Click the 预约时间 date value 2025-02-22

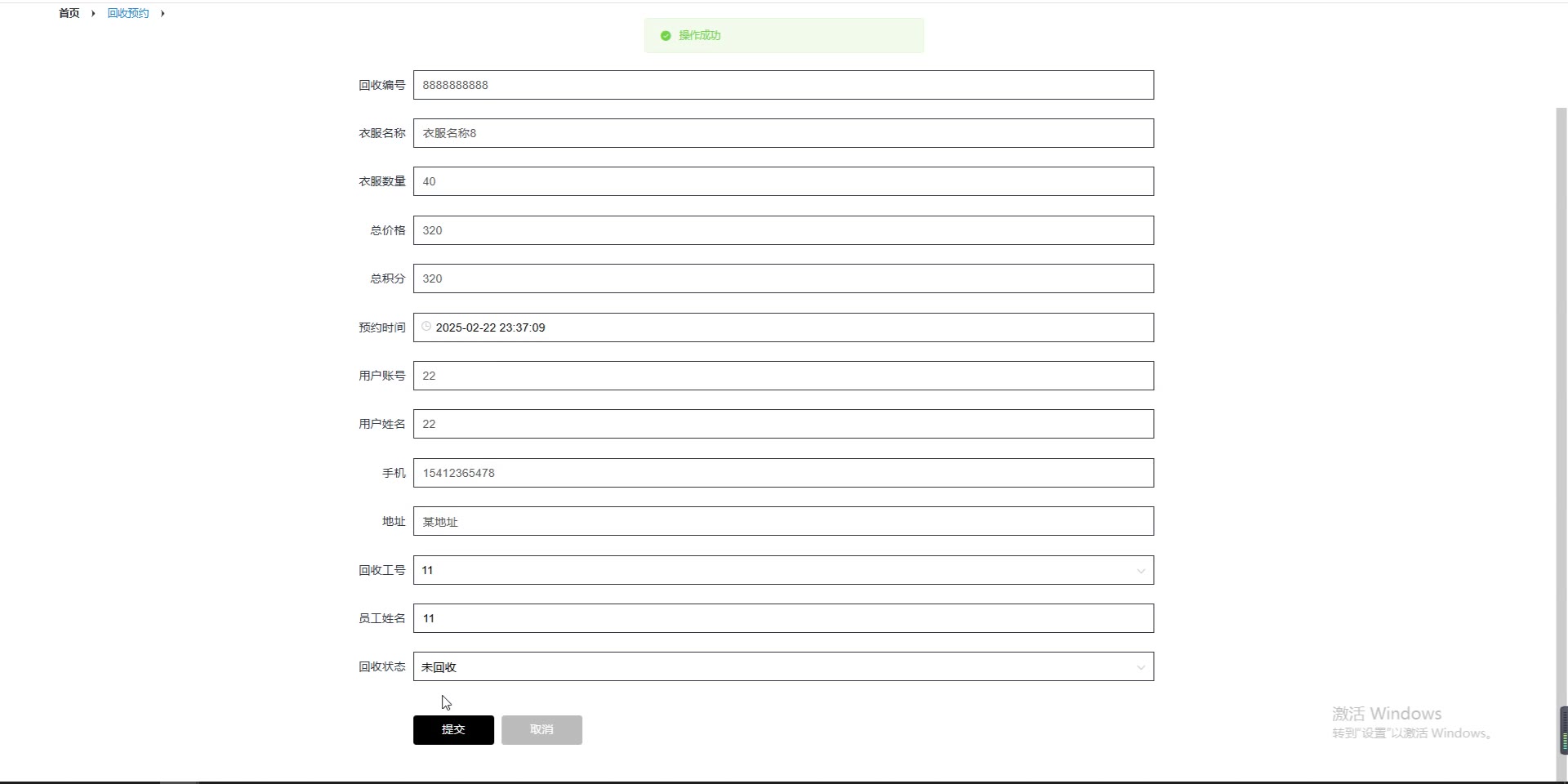tap(465, 327)
